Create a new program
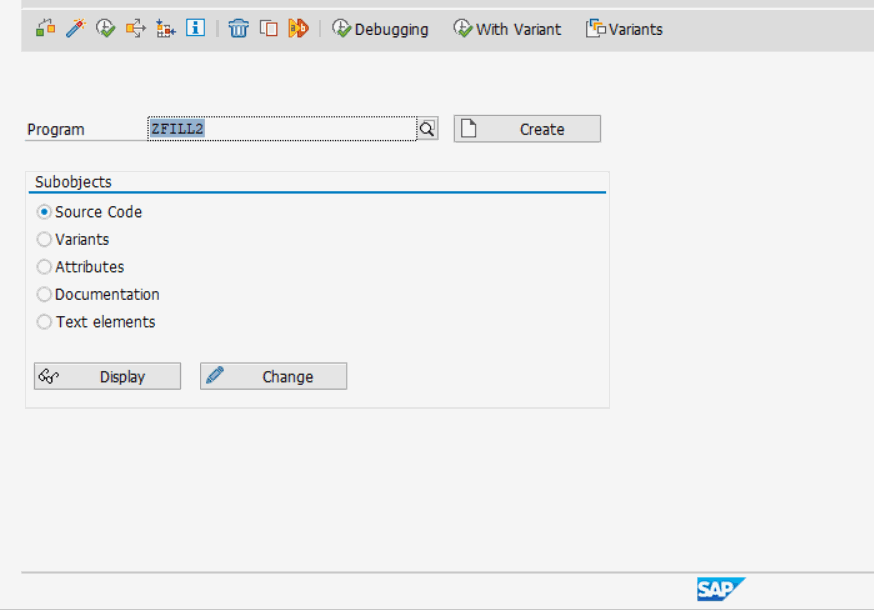The width and height of the screenshot is (874, 610). click(x=526, y=128)
